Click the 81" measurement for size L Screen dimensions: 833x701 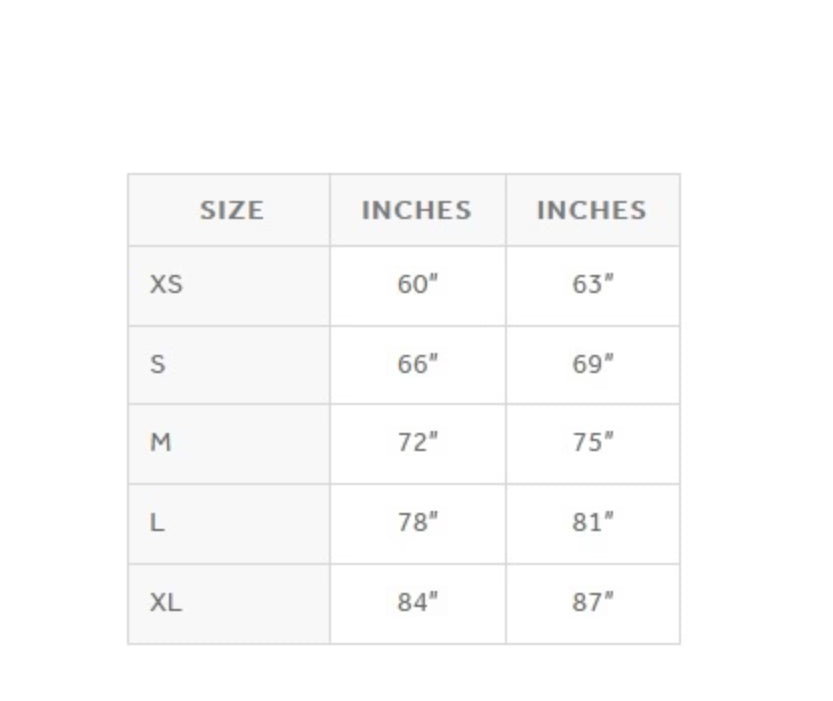[x=593, y=522]
